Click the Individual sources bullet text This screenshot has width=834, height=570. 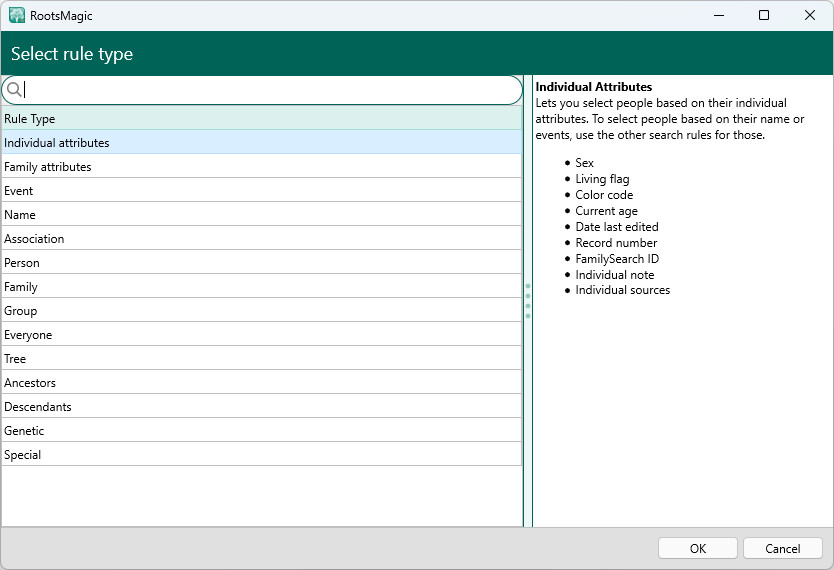[x=622, y=290]
